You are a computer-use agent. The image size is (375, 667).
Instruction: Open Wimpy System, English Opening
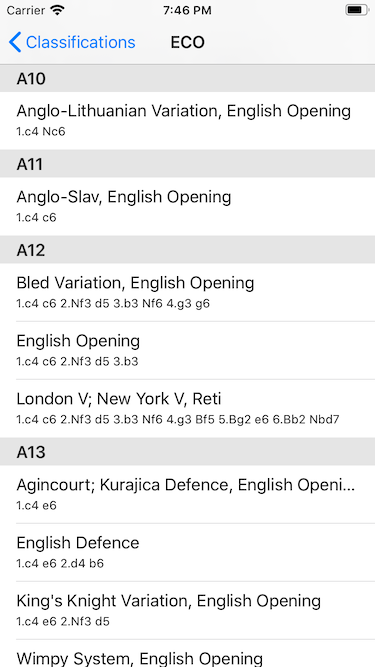pyautogui.click(x=188, y=654)
